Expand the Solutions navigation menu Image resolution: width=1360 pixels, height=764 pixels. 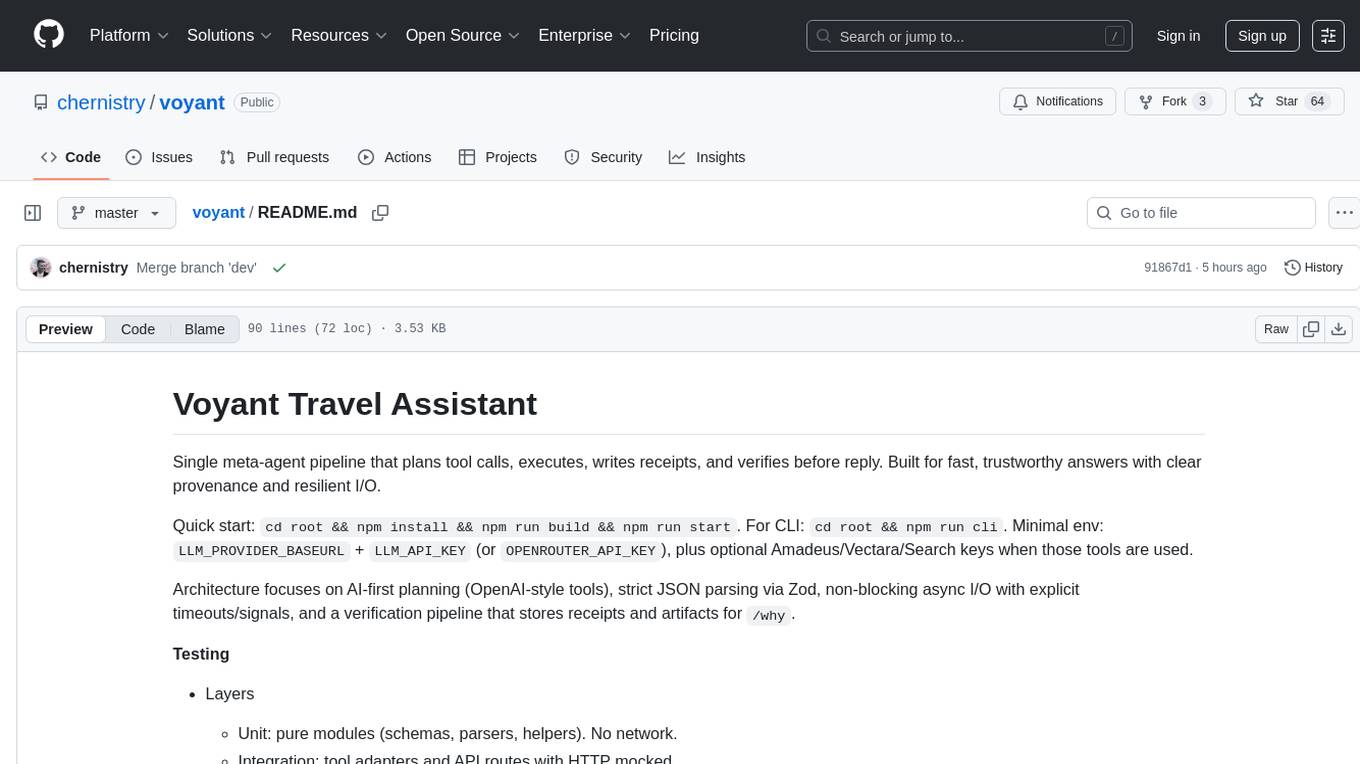(229, 36)
